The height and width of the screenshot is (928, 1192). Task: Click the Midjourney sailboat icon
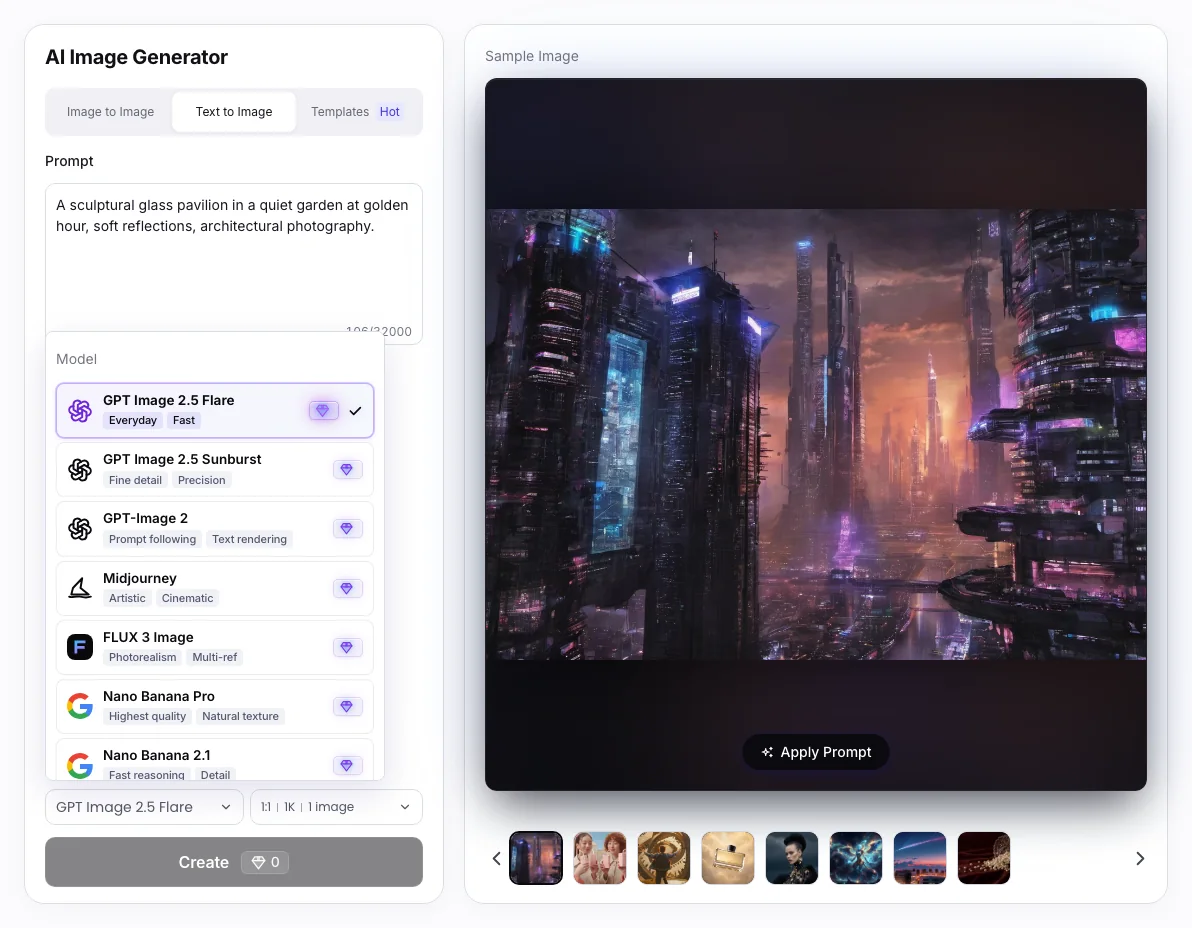pos(80,588)
